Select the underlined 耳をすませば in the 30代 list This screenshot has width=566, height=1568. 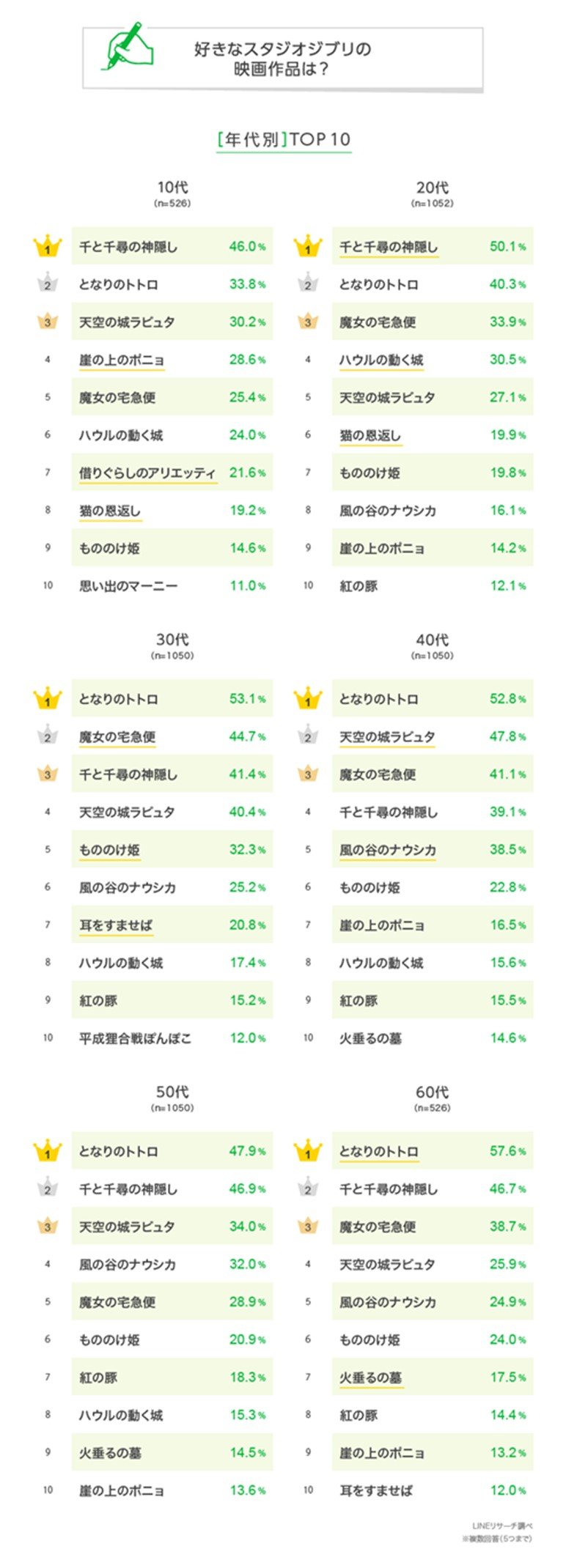[x=116, y=925]
